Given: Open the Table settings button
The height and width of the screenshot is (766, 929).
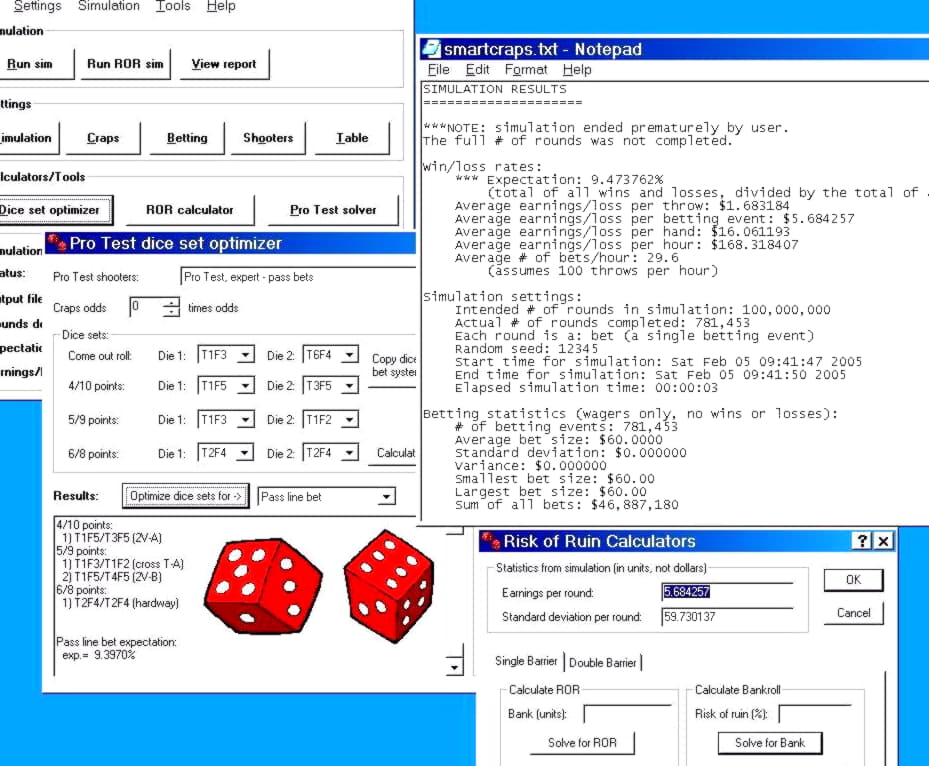Looking at the screenshot, I should click(x=353, y=138).
